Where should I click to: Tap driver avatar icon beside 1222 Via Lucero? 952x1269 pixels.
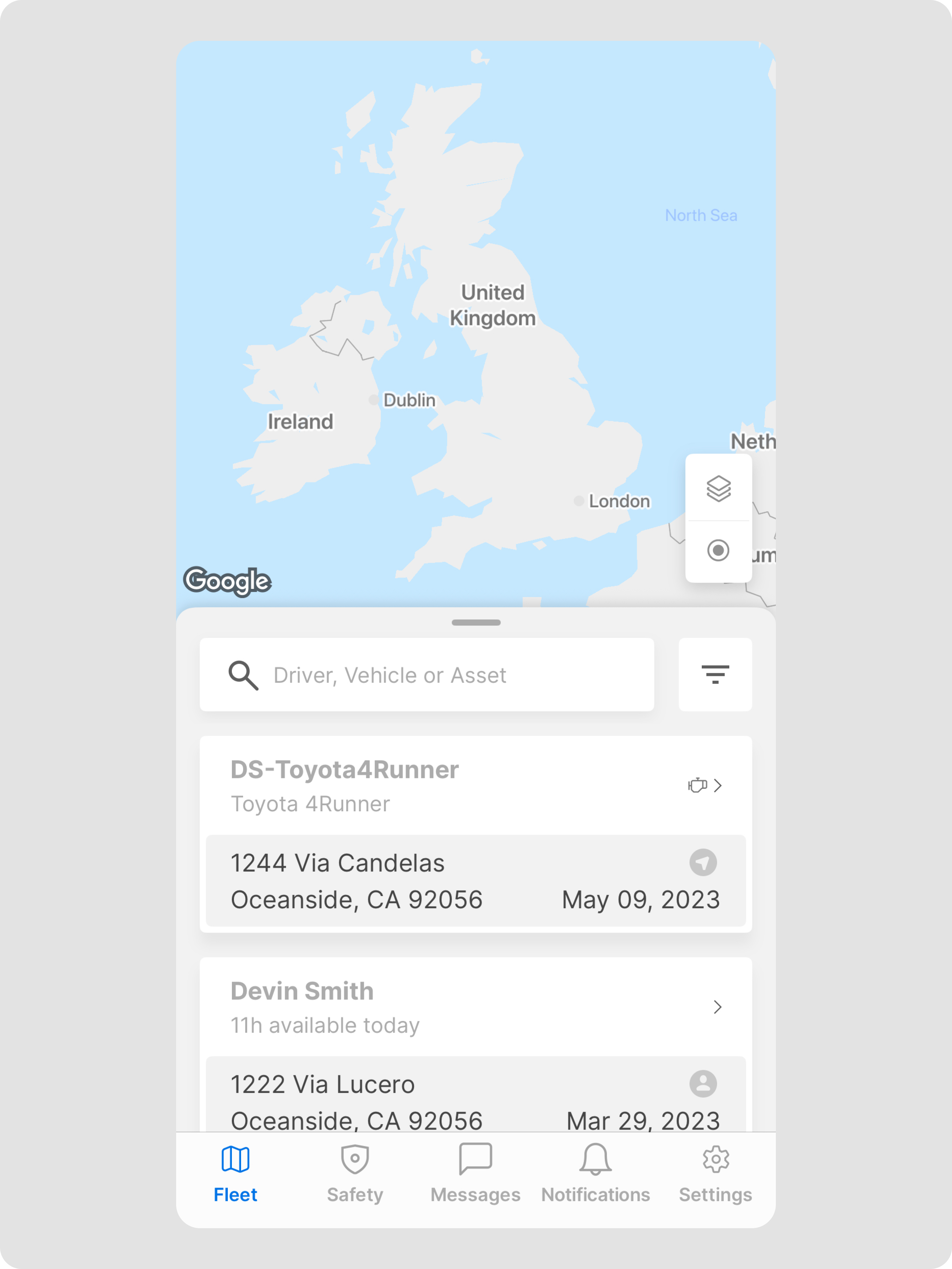[x=702, y=1084]
